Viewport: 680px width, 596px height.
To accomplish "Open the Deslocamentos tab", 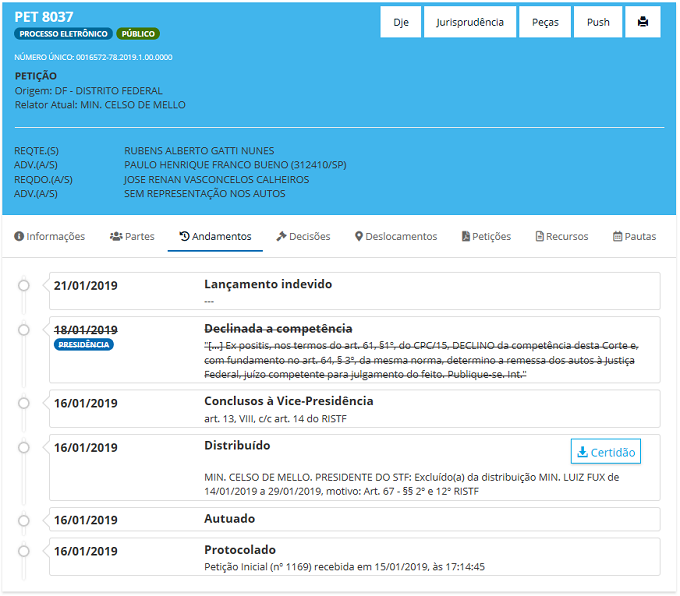I will coord(396,236).
